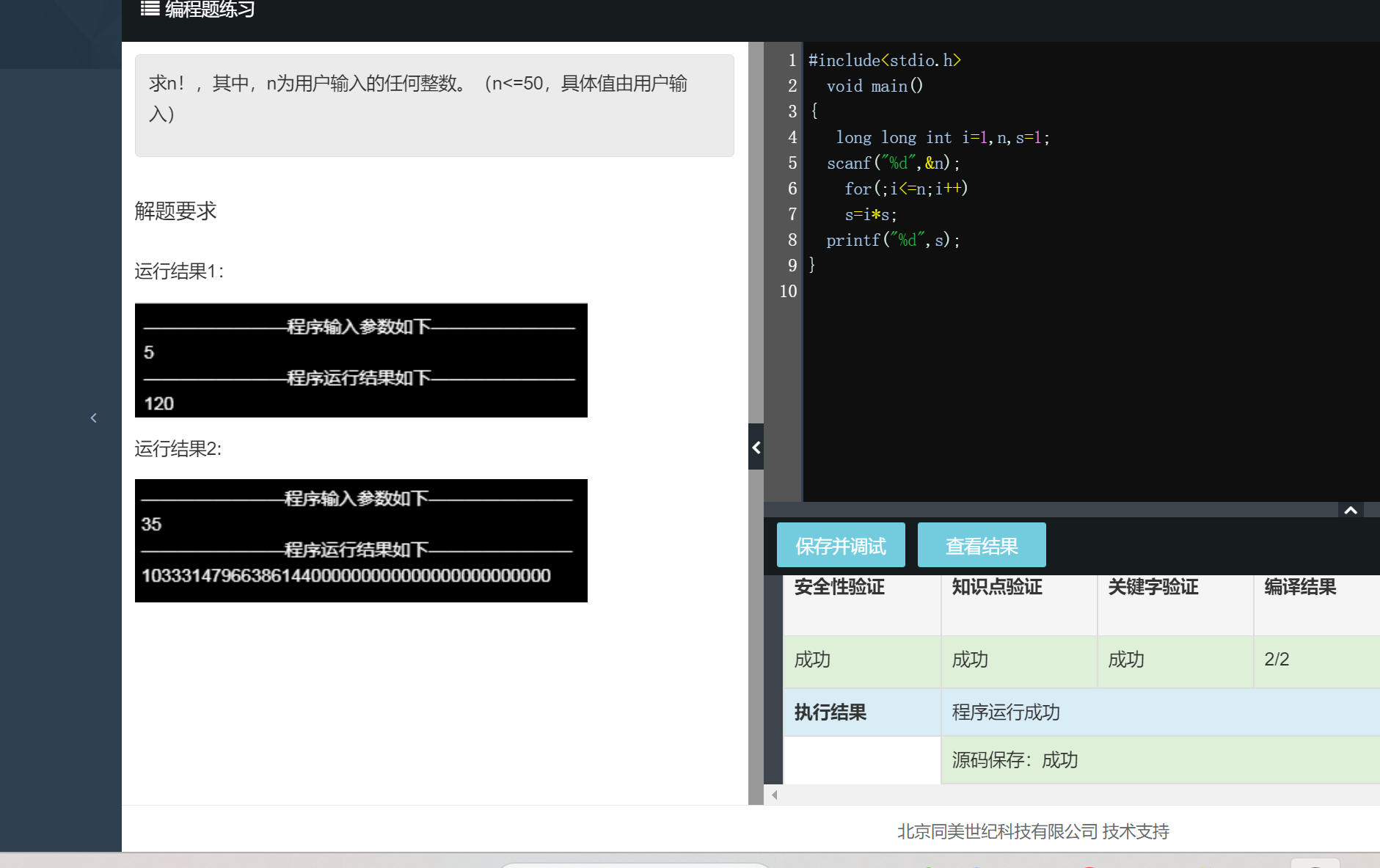The height and width of the screenshot is (868, 1380).
Task: Click the 程序运行成功 cell
Action: 1160,712
